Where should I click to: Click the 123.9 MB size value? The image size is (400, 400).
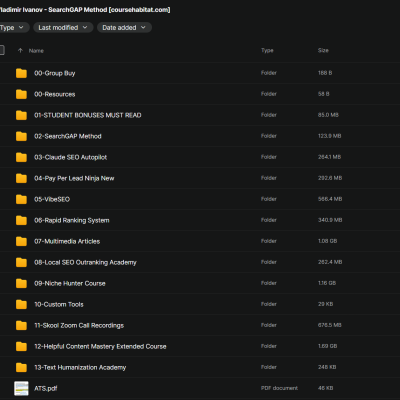click(329, 136)
